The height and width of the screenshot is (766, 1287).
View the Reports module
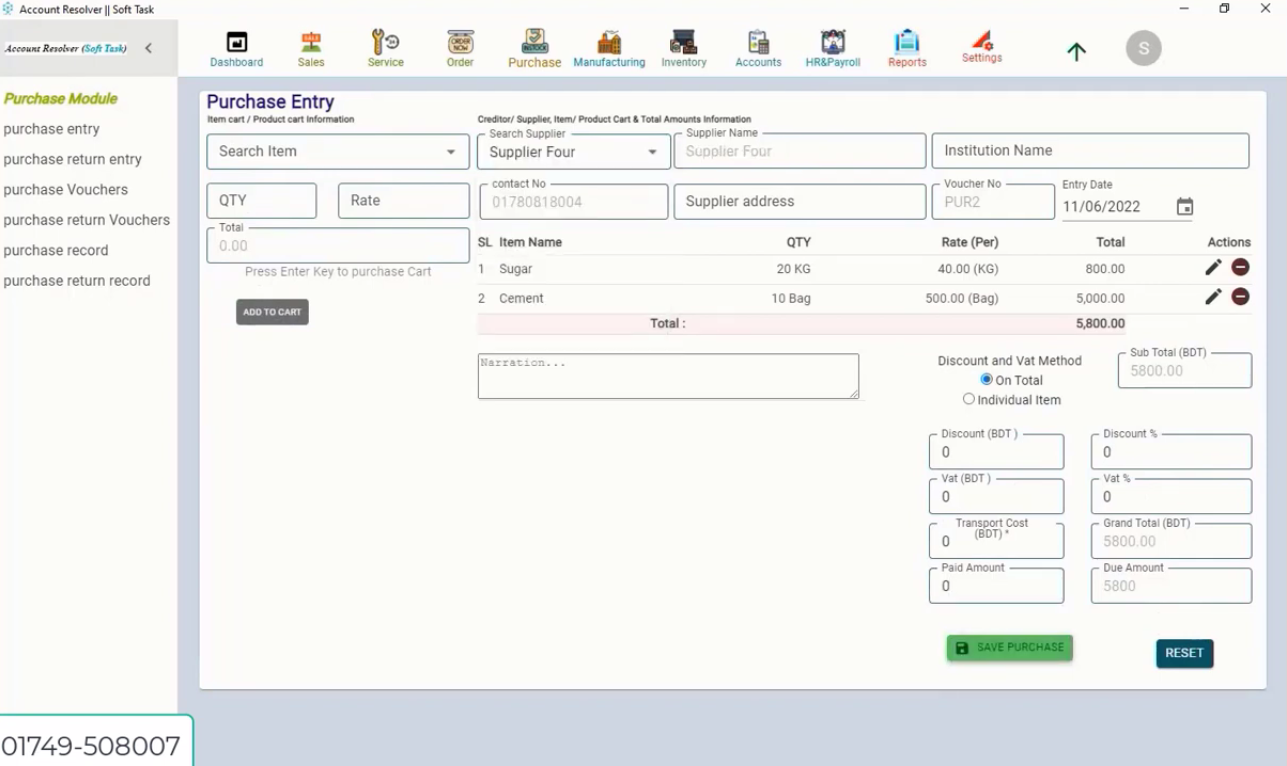coord(906,48)
